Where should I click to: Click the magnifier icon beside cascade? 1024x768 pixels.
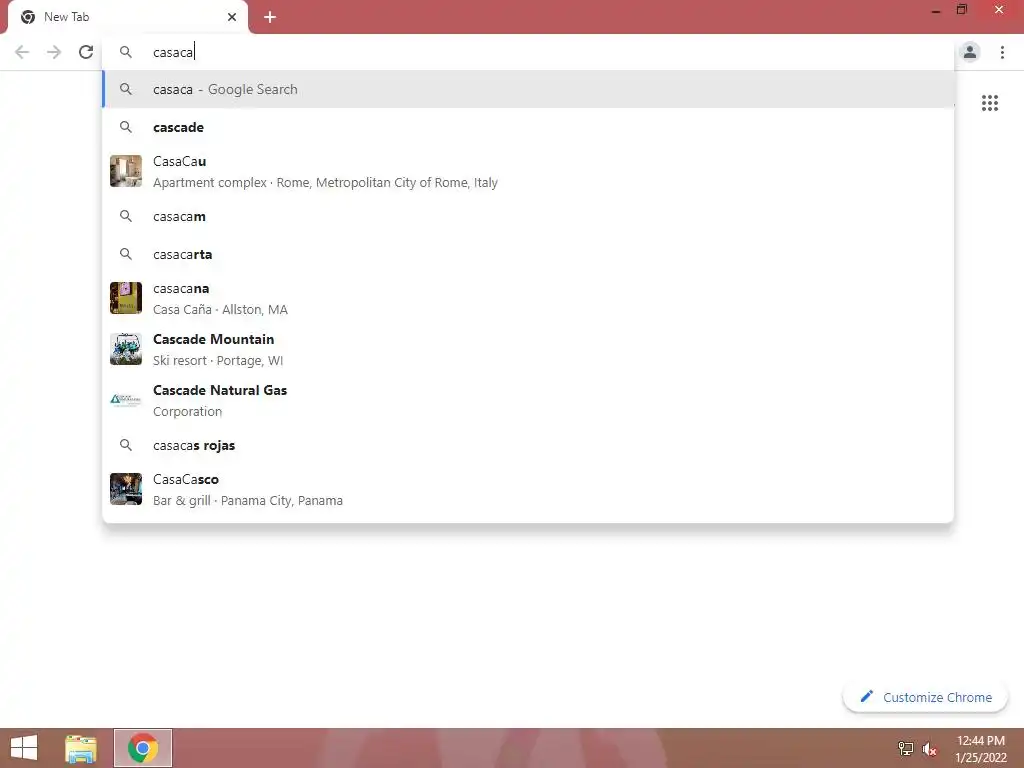click(x=126, y=127)
